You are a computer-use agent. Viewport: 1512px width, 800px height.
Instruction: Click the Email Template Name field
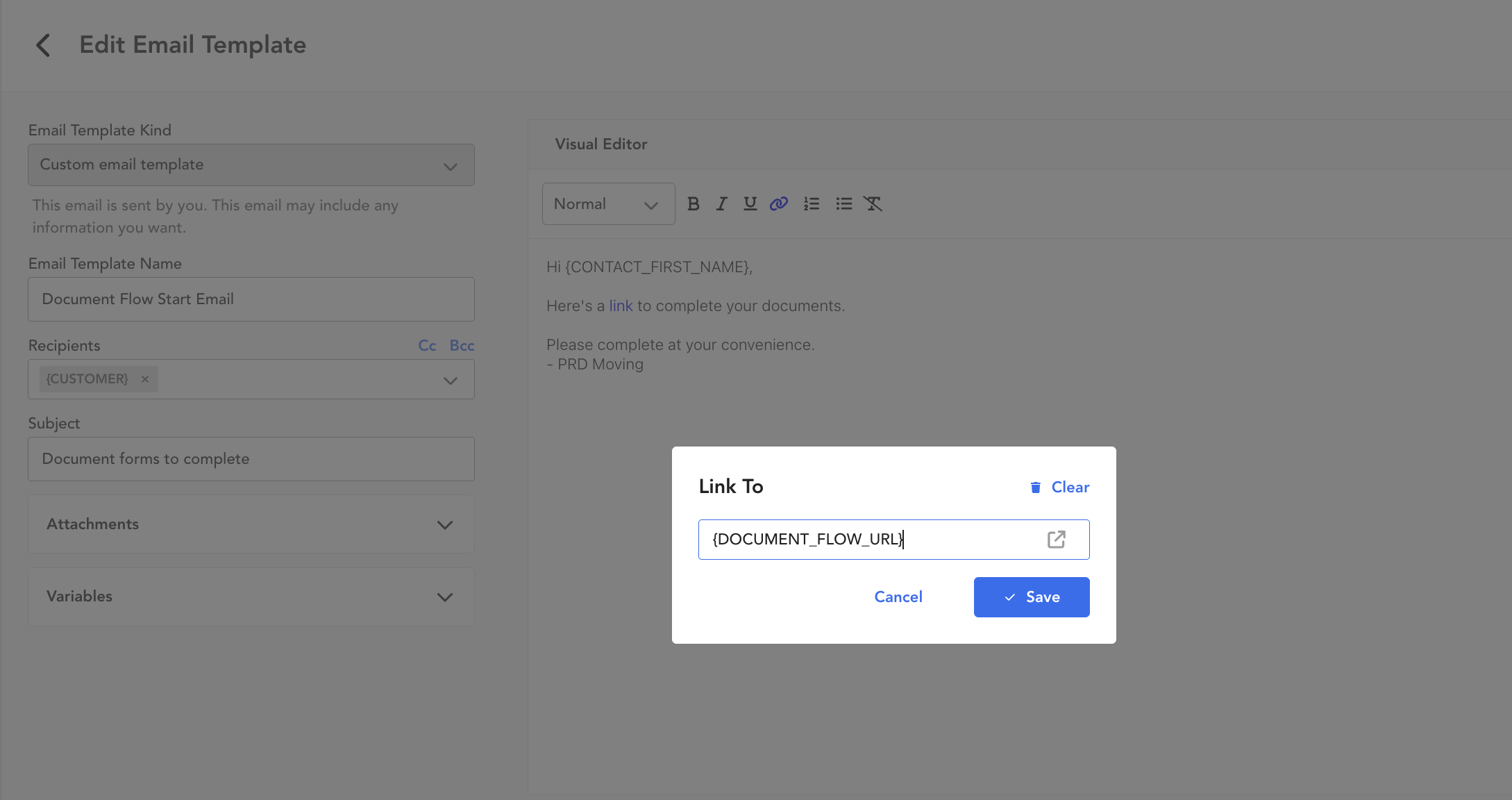pos(251,299)
